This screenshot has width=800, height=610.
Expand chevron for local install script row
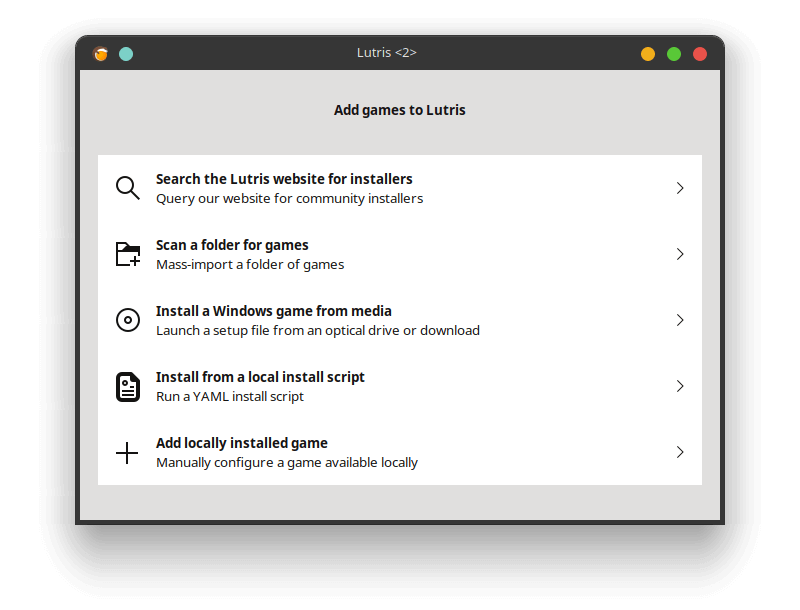[680, 386]
